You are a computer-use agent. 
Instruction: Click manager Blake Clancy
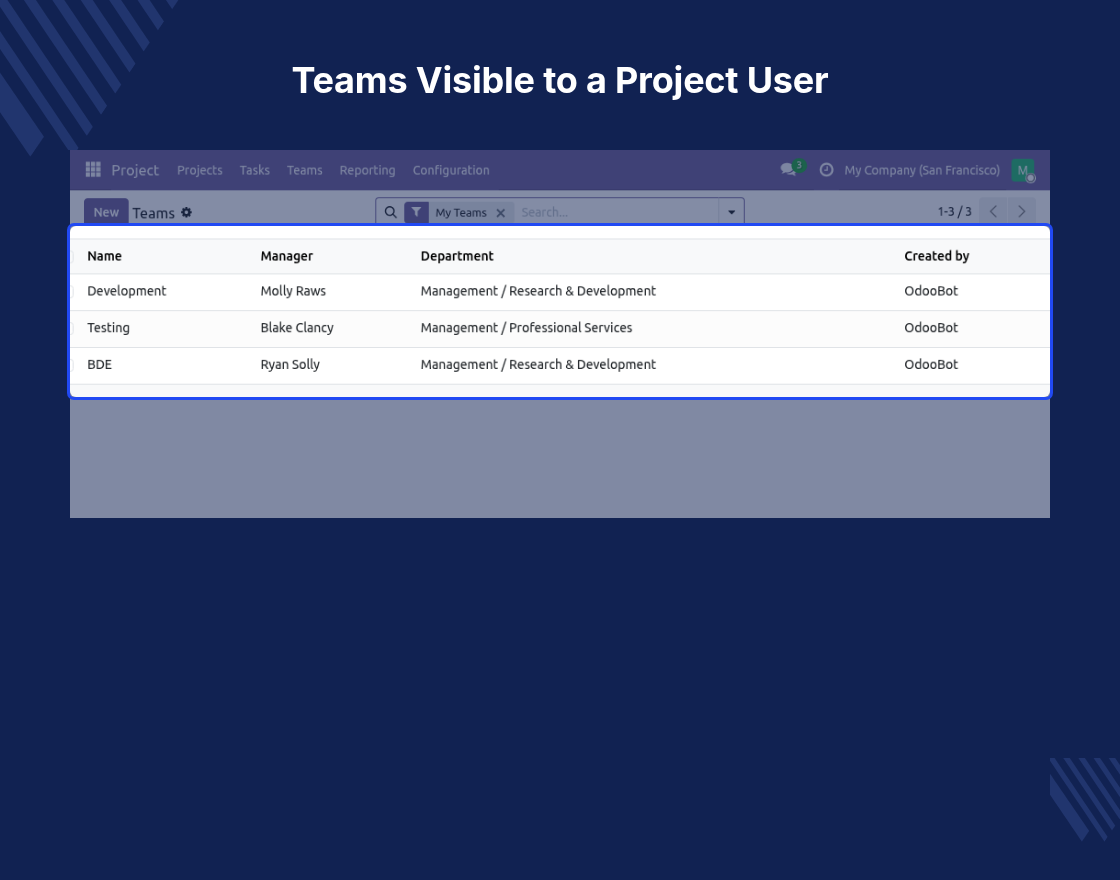pos(297,328)
